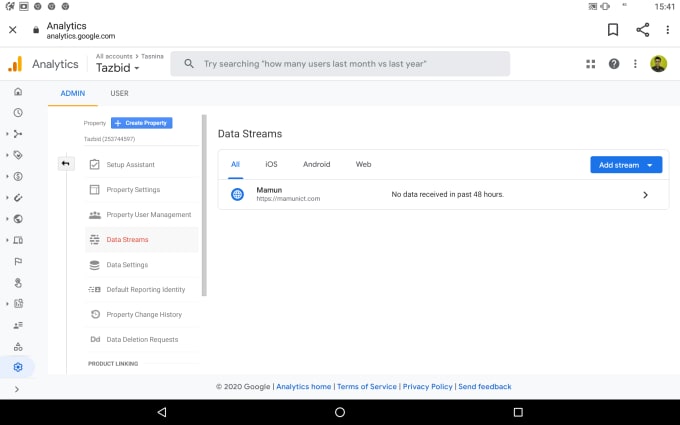Open Property Settings
Screen dimensions: 680x425
coord(142,190)
